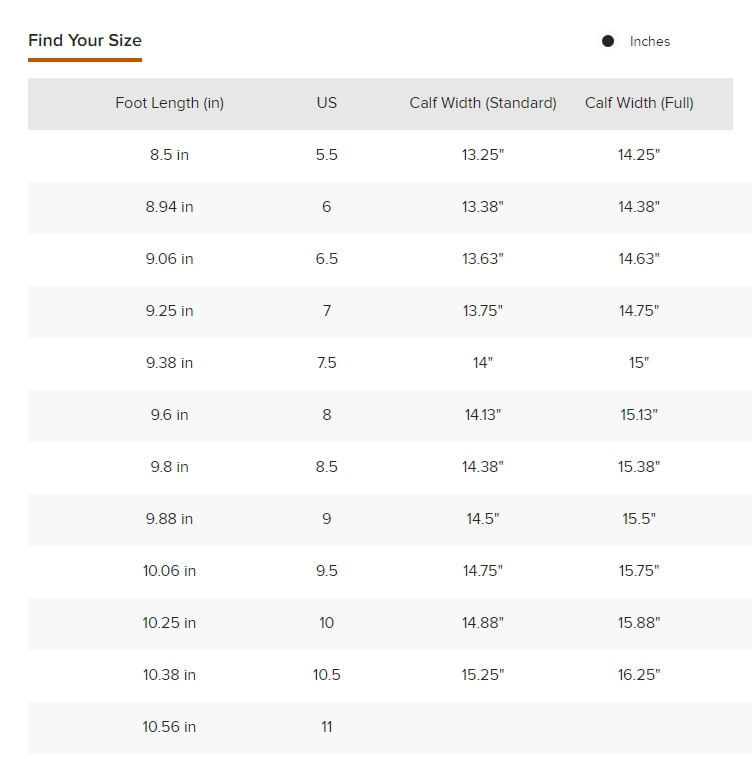
Task: Click the Calf Width (Standard) header
Action: tap(483, 103)
